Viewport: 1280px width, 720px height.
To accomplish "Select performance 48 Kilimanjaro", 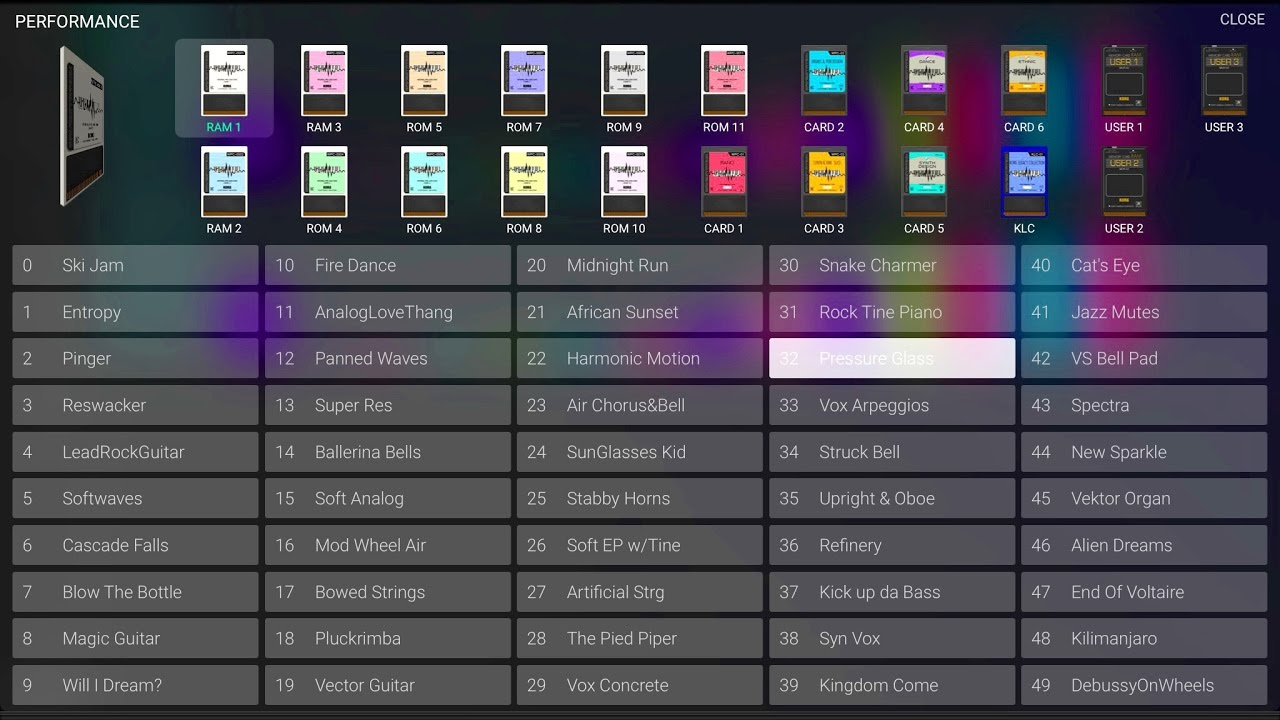I will [x=1144, y=638].
